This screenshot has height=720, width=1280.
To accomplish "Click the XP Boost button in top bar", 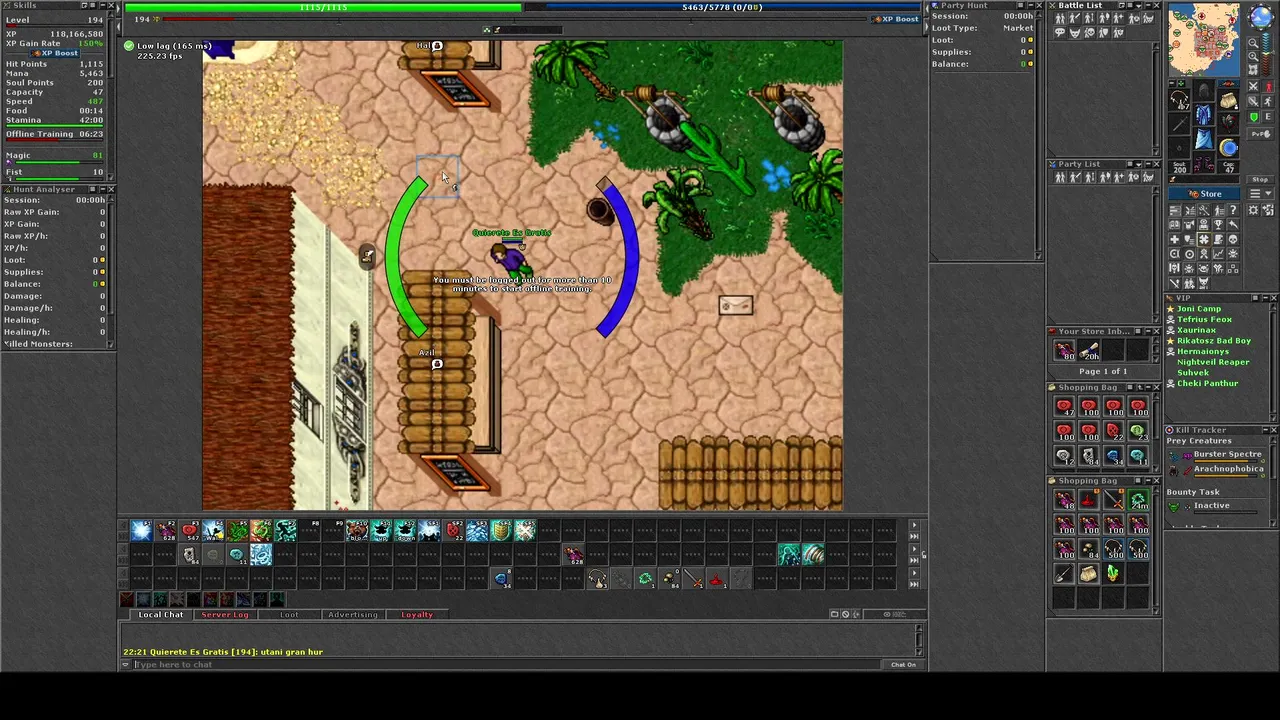I will pyautogui.click(x=895, y=19).
